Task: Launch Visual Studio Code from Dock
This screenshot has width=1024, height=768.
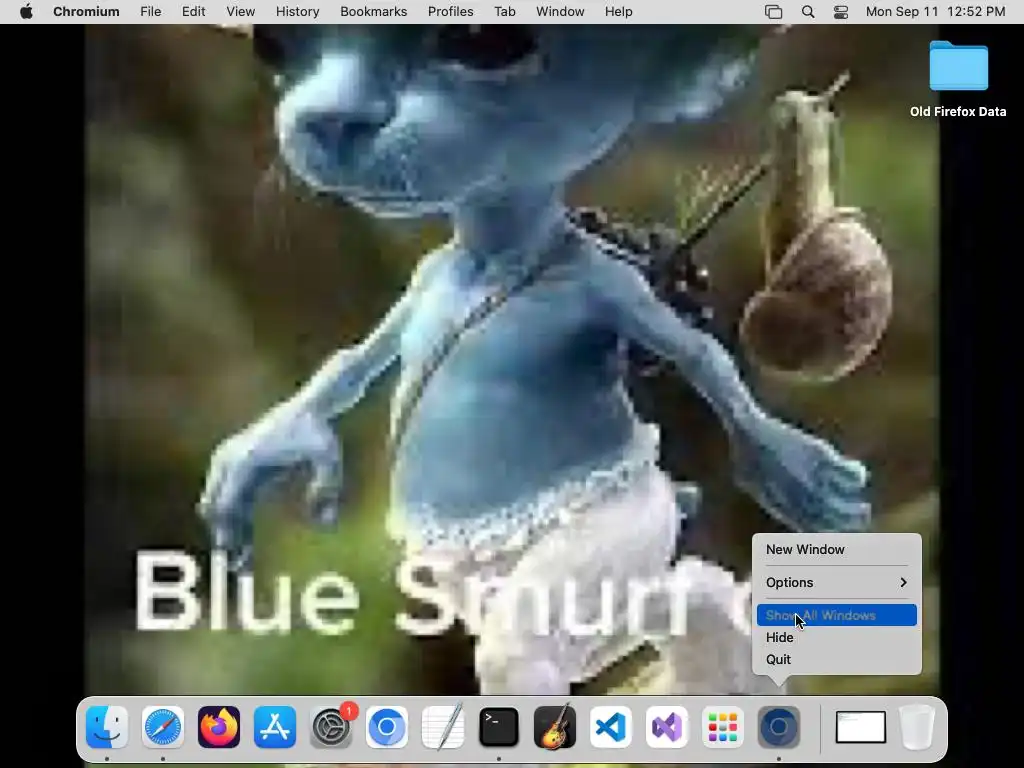Action: pyautogui.click(x=611, y=727)
